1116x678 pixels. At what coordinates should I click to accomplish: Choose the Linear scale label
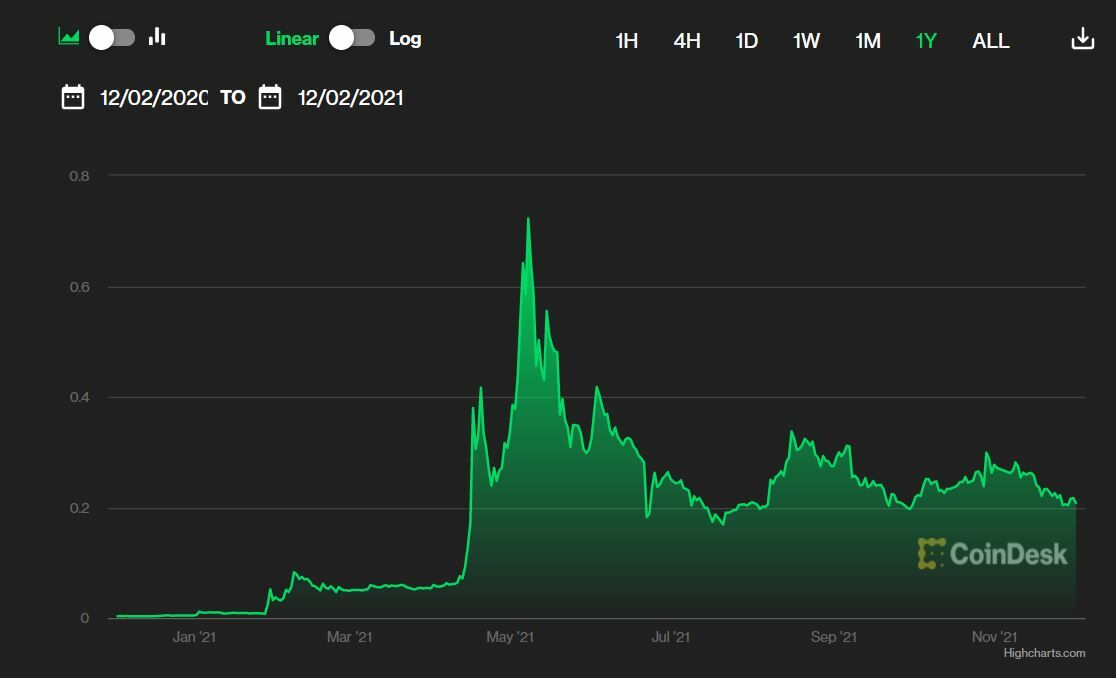click(x=292, y=38)
